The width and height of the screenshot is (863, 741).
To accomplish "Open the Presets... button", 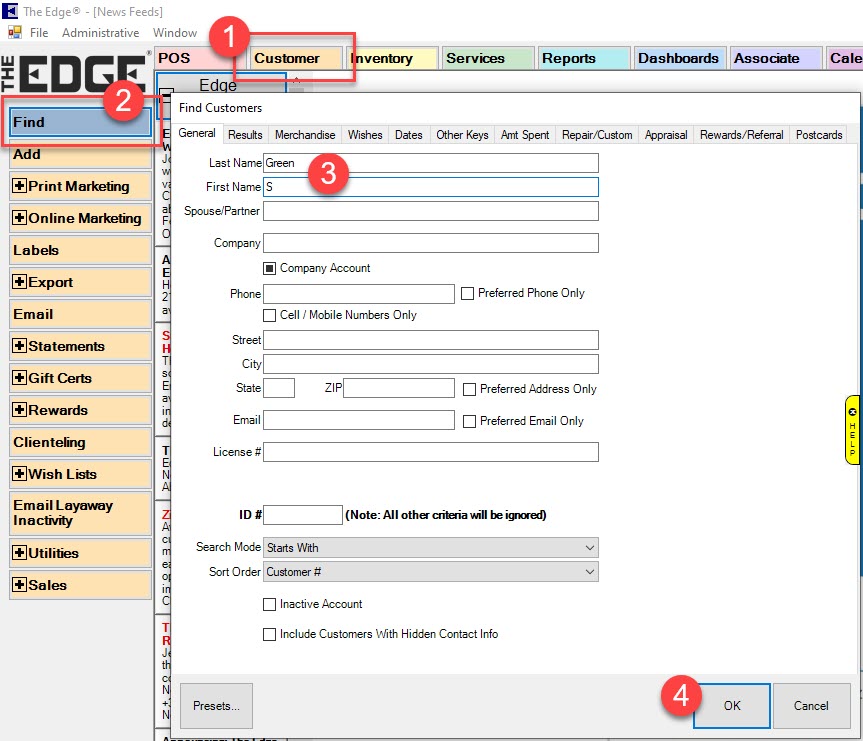I will pyautogui.click(x=216, y=706).
